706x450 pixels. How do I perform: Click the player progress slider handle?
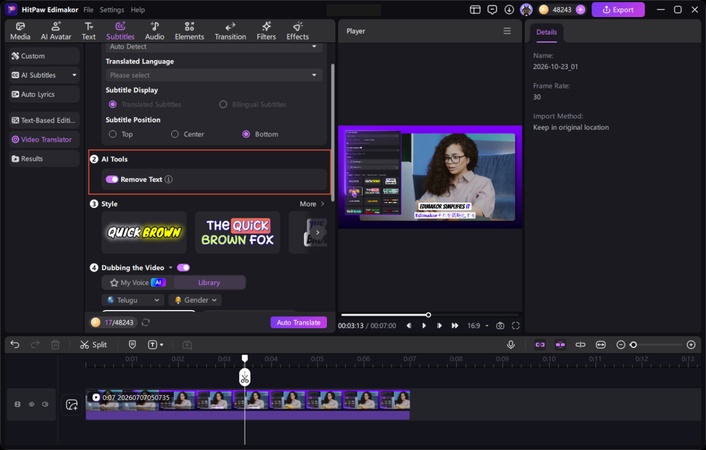pos(428,315)
